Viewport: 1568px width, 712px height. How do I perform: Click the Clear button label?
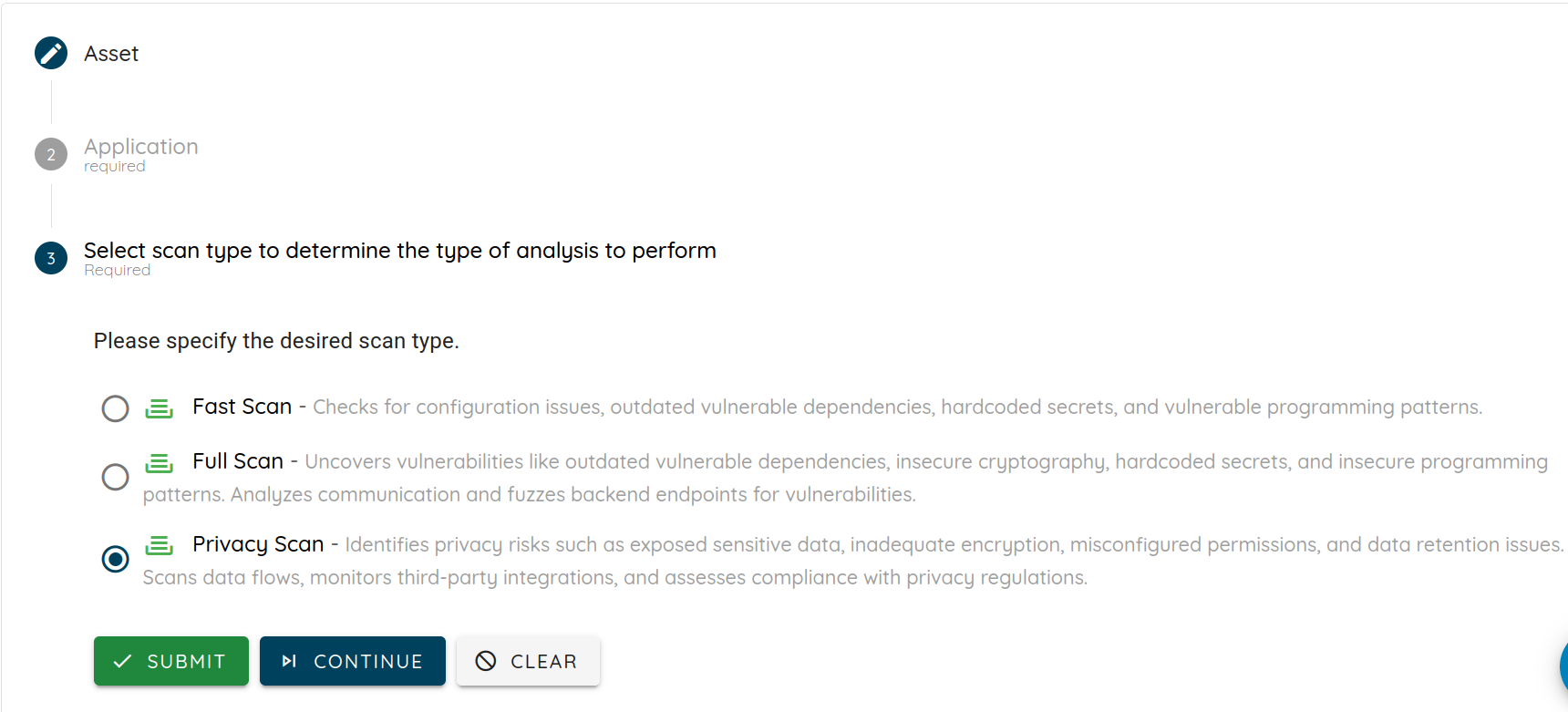543,662
